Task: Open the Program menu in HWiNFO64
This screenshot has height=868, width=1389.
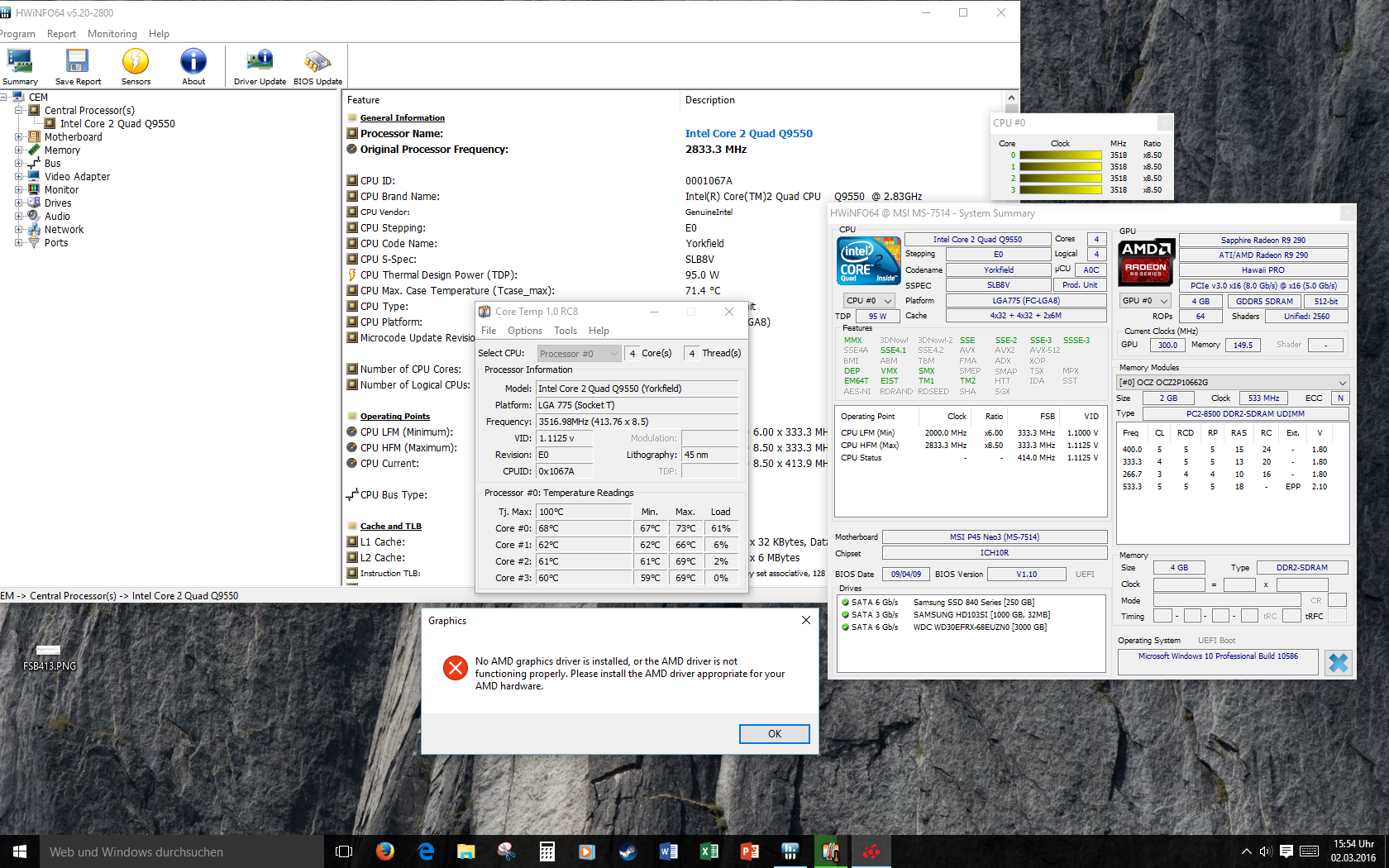Action: (x=17, y=34)
